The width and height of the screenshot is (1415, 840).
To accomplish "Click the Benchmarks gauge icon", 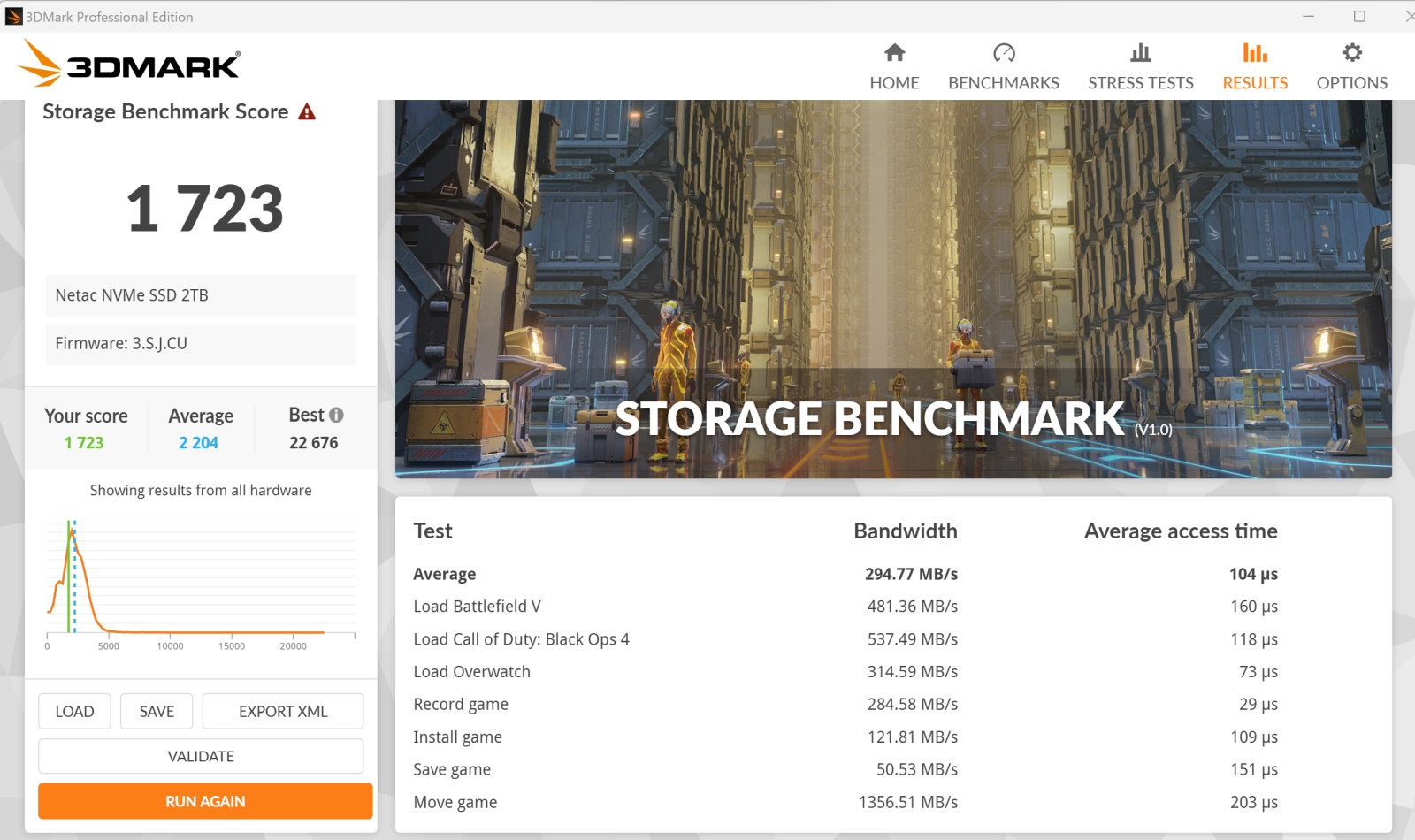I will (1004, 53).
